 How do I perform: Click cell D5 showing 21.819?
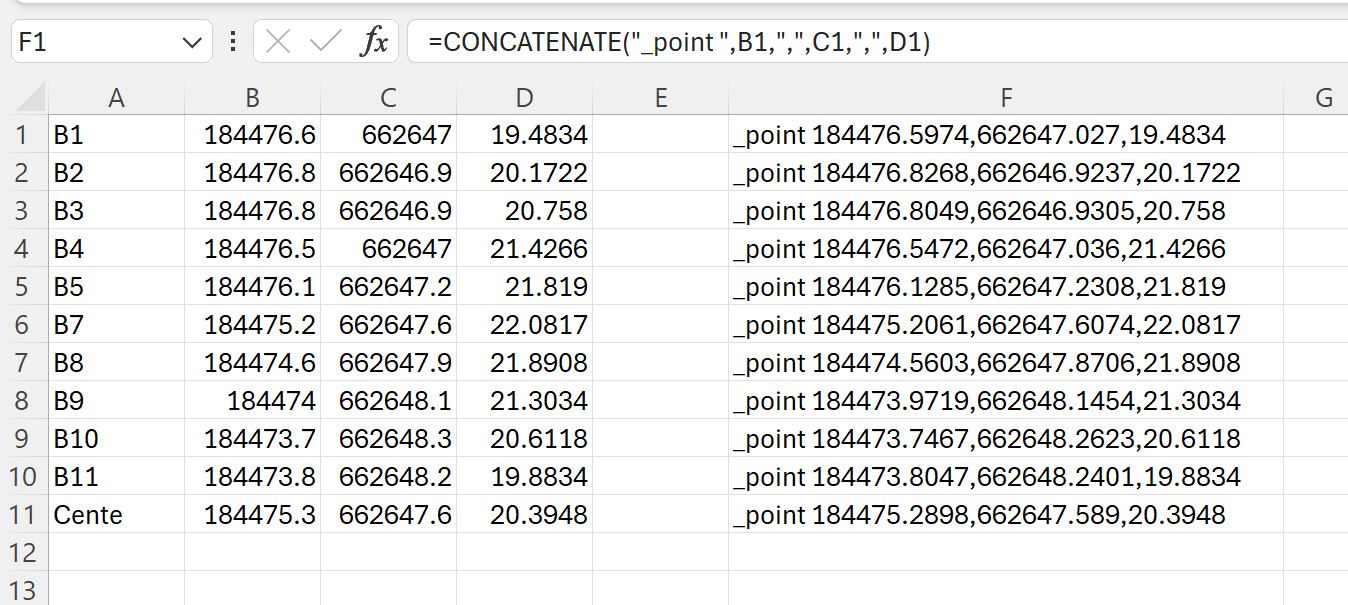pyautogui.click(x=524, y=286)
